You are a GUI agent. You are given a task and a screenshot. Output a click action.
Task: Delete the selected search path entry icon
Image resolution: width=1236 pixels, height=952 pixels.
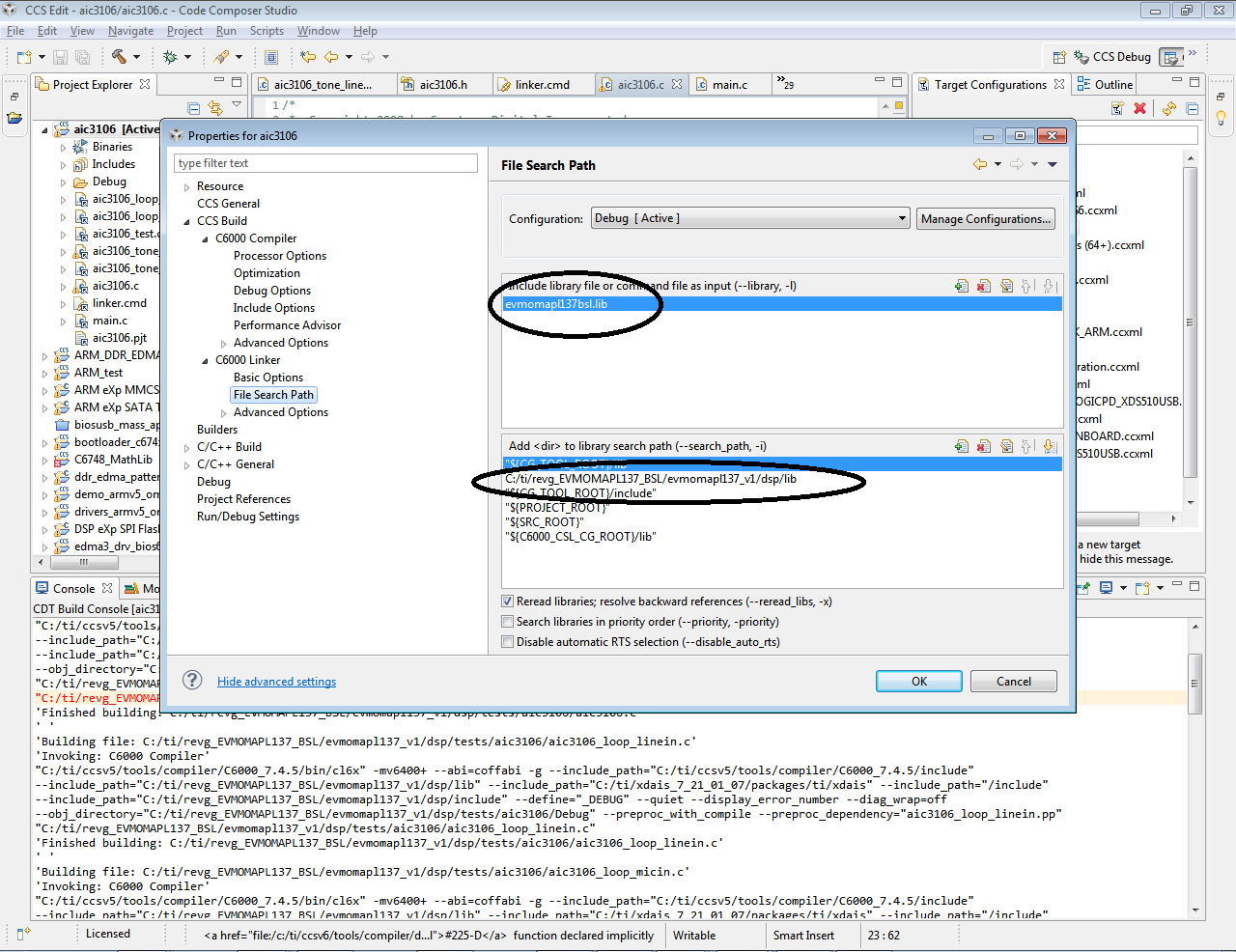click(x=984, y=446)
